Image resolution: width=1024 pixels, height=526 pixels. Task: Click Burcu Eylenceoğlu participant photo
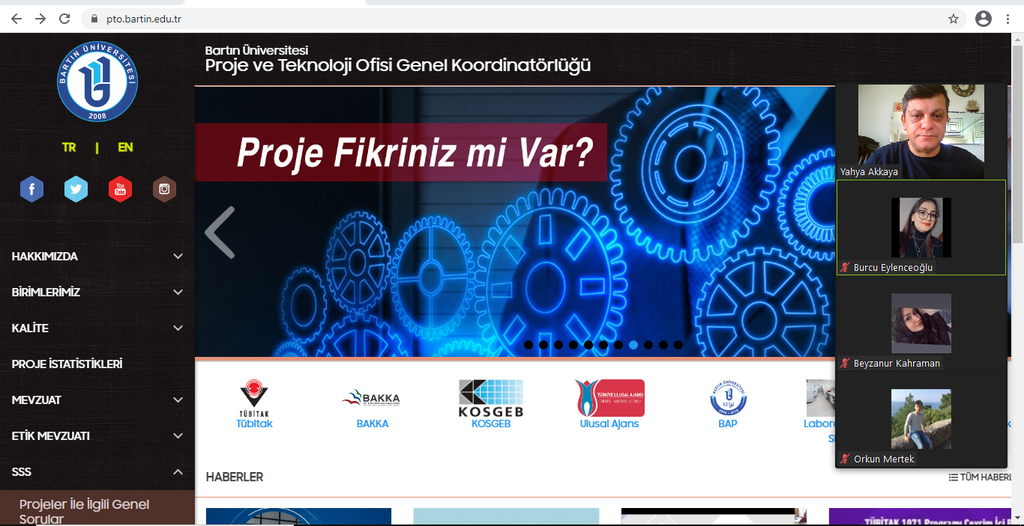tap(921, 227)
